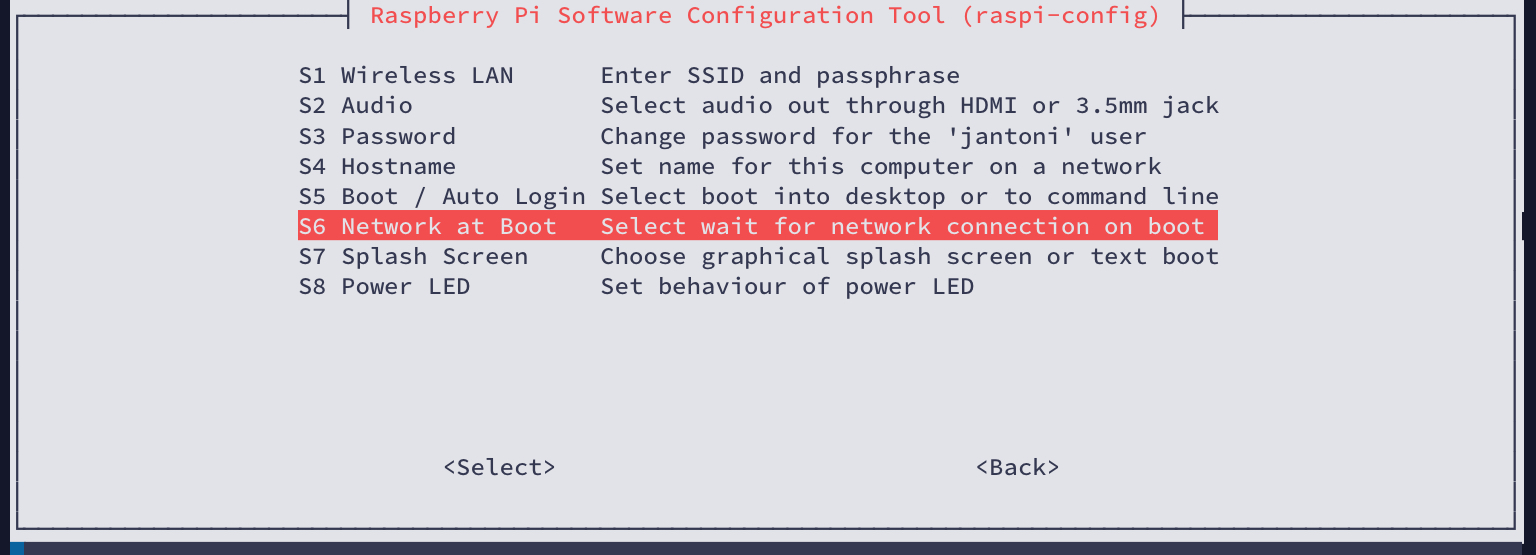Click 'Select boot into desktop' description text
Image resolution: width=1536 pixels, height=555 pixels.
click(909, 196)
